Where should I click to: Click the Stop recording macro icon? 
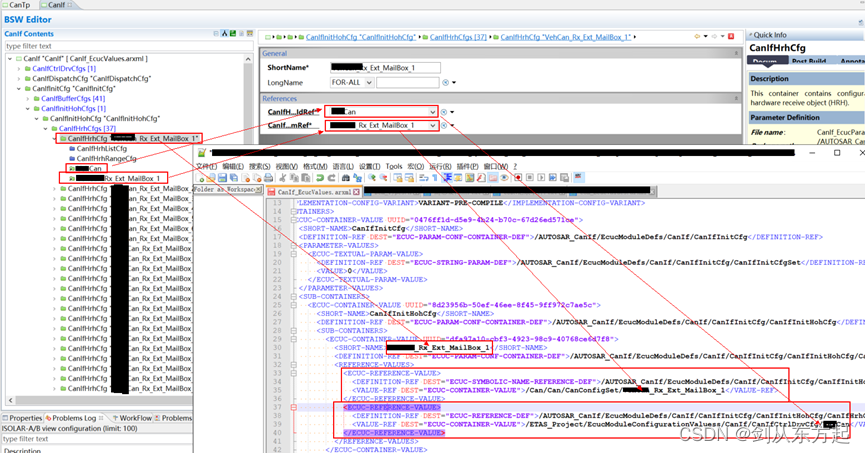pos(530,178)
